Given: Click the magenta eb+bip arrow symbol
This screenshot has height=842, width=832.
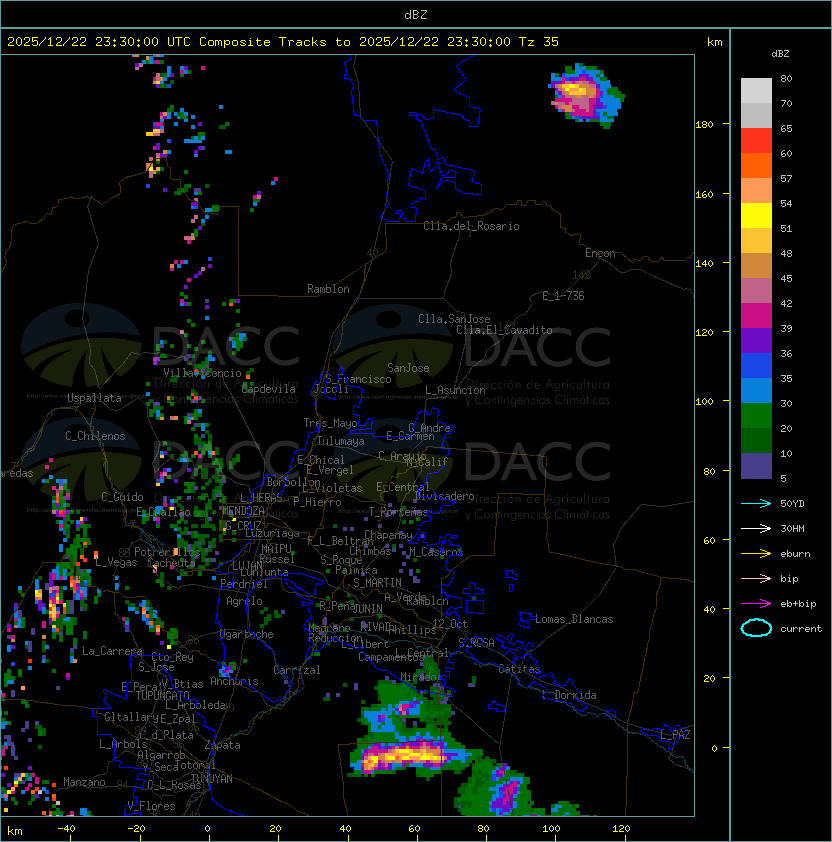Looking at the screenshot, I should click(756, 604).
